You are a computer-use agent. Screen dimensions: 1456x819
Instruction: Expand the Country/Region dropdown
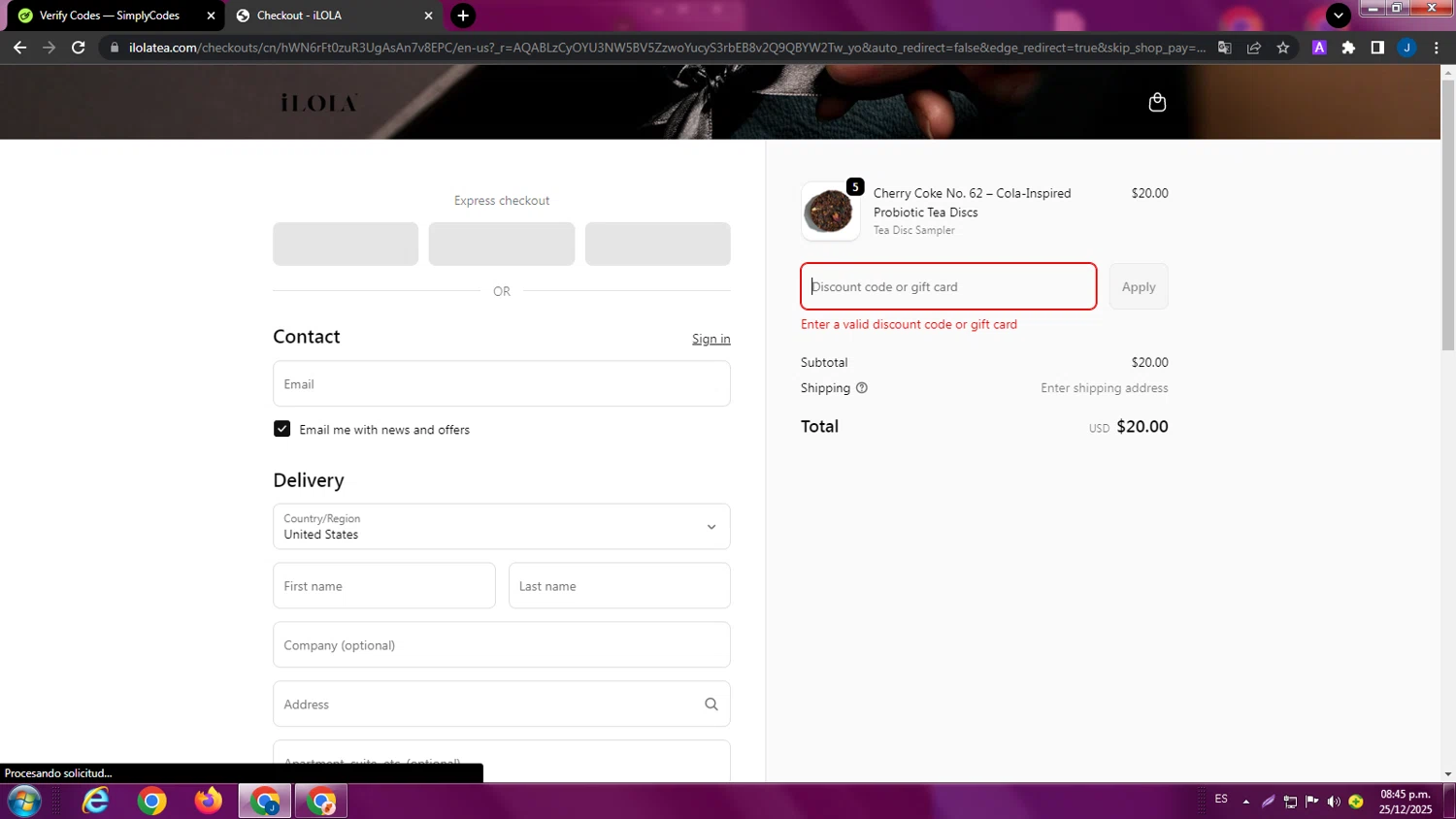tap(502, 527)
